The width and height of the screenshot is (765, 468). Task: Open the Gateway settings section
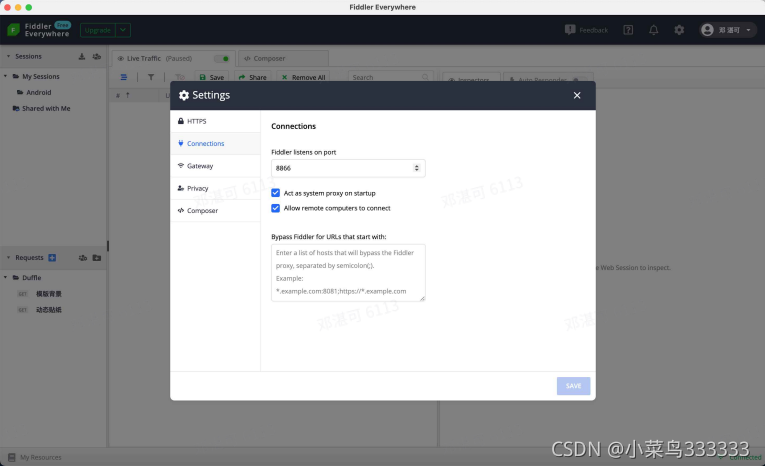point(215,166)
